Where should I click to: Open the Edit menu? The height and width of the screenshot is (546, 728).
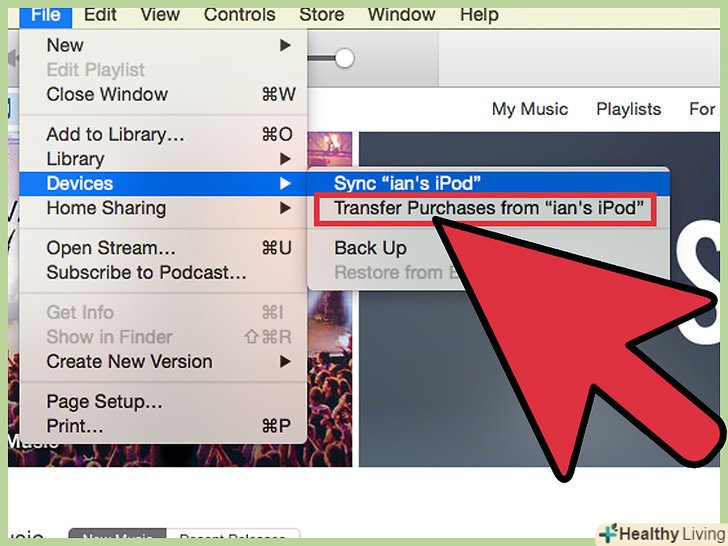coord(100,15)
